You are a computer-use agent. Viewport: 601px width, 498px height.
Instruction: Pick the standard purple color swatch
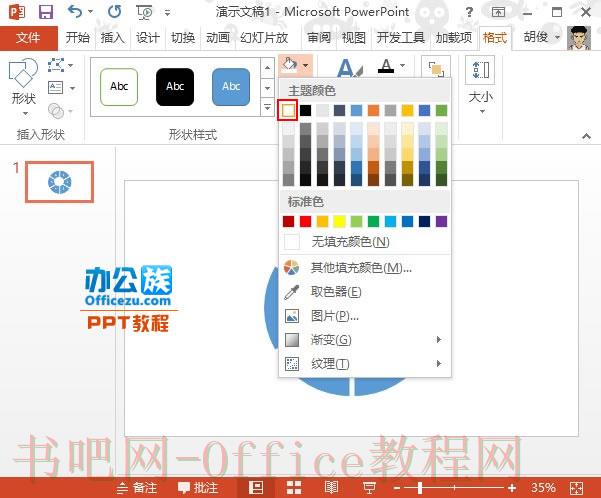[441, 221]
